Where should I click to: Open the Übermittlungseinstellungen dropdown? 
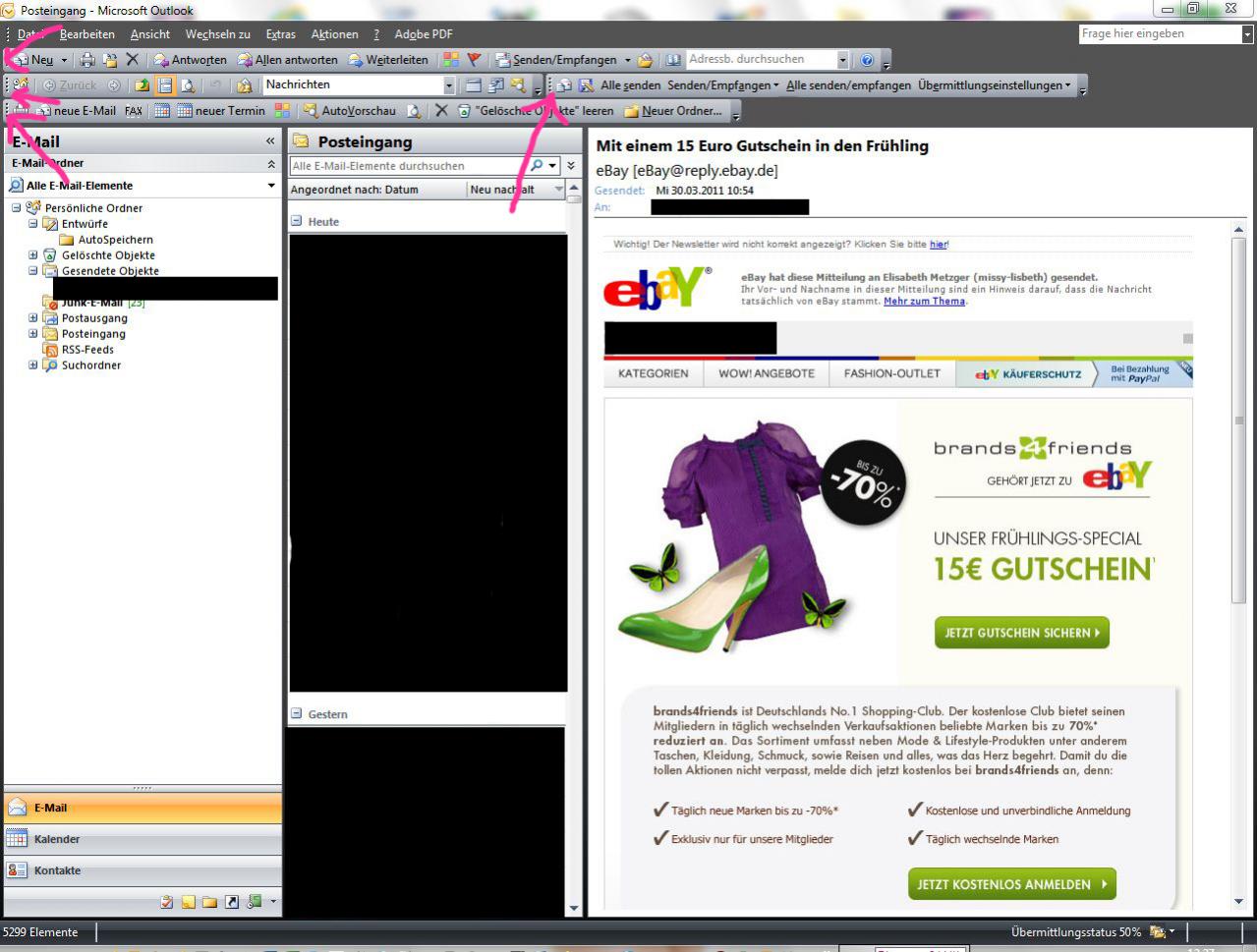pos(995,85)
